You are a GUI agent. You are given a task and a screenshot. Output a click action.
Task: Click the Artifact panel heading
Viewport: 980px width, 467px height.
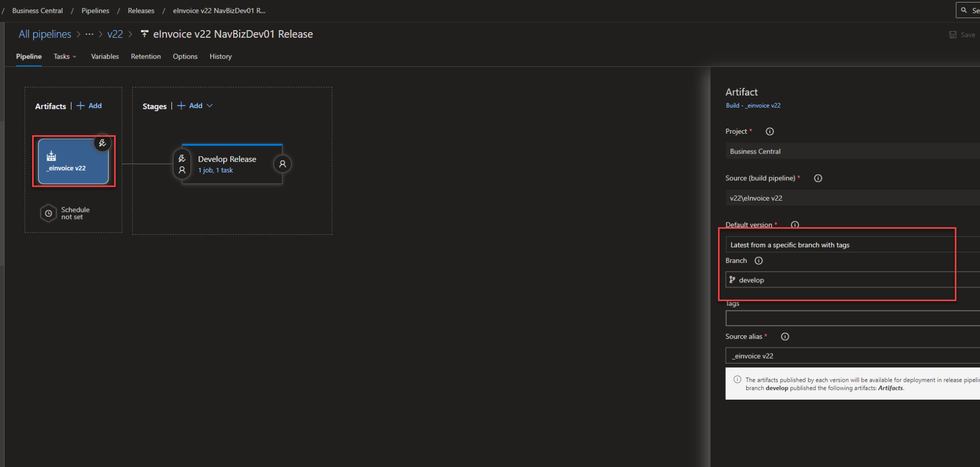(741, 92)
